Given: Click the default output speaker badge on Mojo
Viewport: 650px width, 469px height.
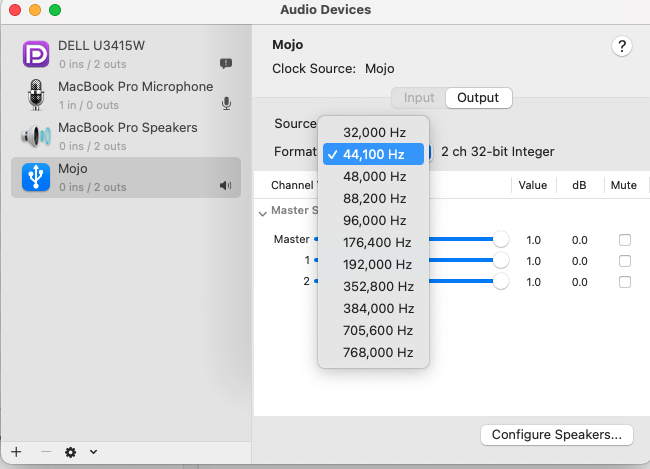Looking at the screenshot, I should click(x=226, y=185).
